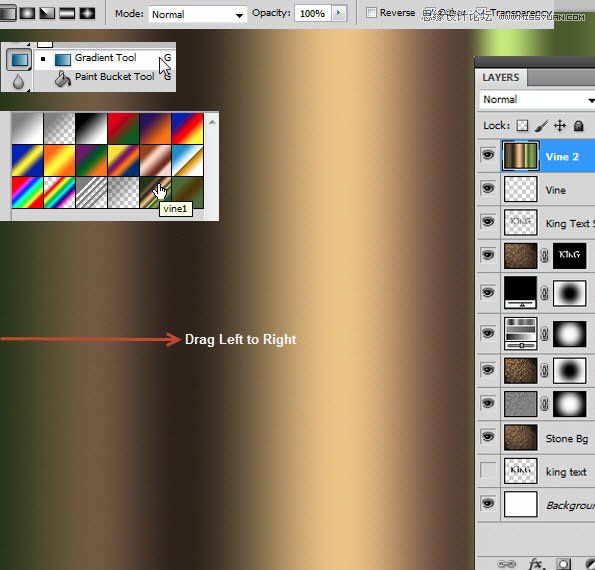Toggle the Lock all padlock icon
595x570 pixels.
(578, 126)
